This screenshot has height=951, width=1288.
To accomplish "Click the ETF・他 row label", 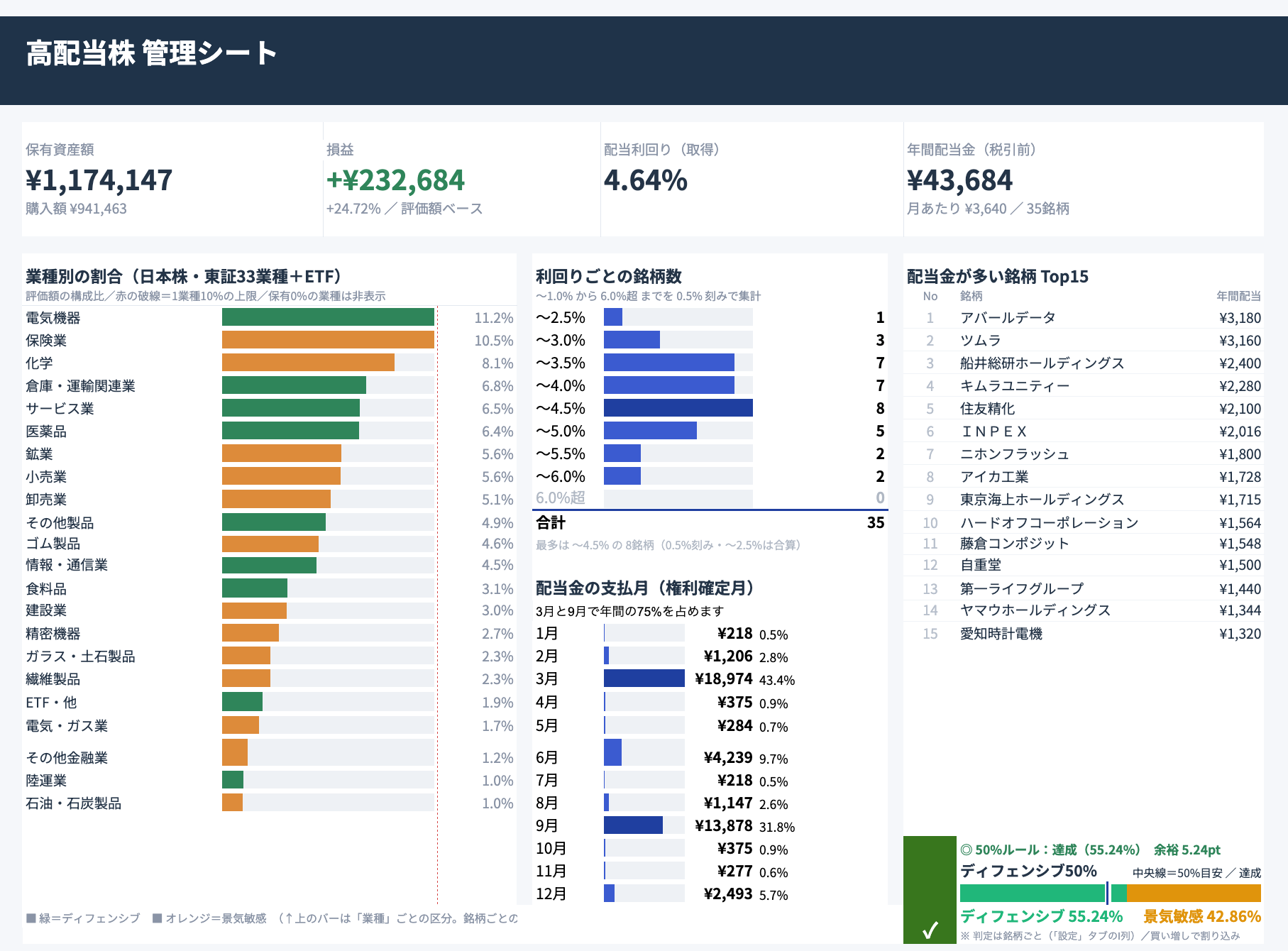I will 51,703.
